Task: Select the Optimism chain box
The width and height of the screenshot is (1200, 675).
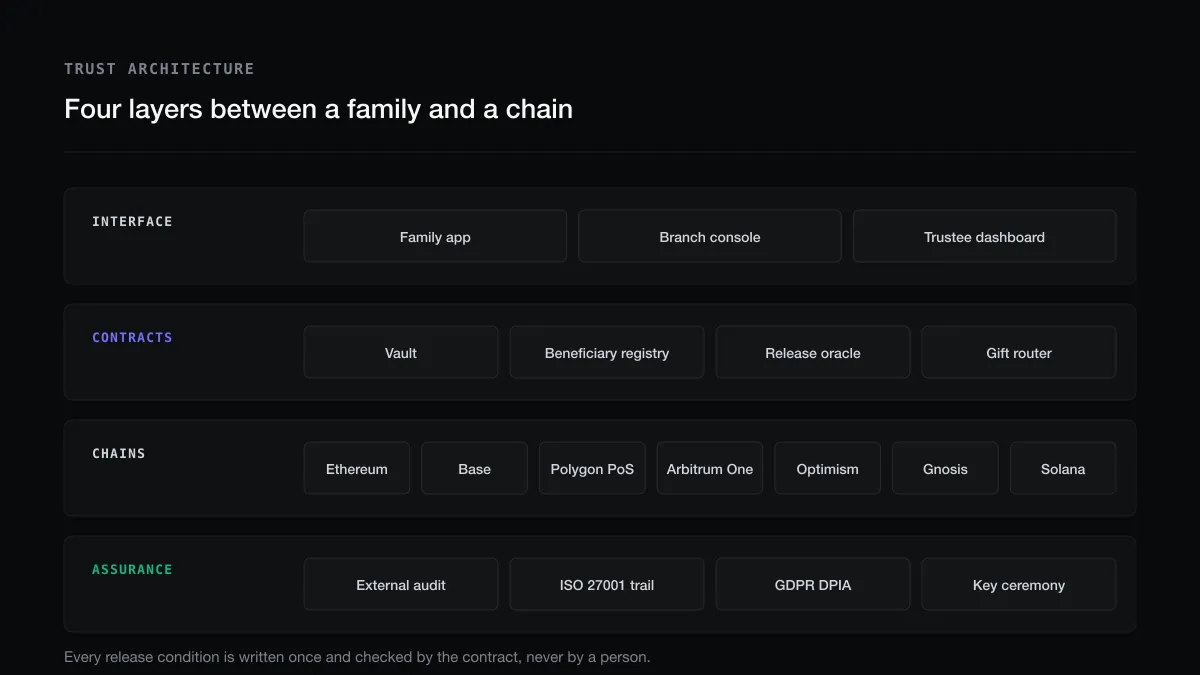Action: (x=828, y=469)
